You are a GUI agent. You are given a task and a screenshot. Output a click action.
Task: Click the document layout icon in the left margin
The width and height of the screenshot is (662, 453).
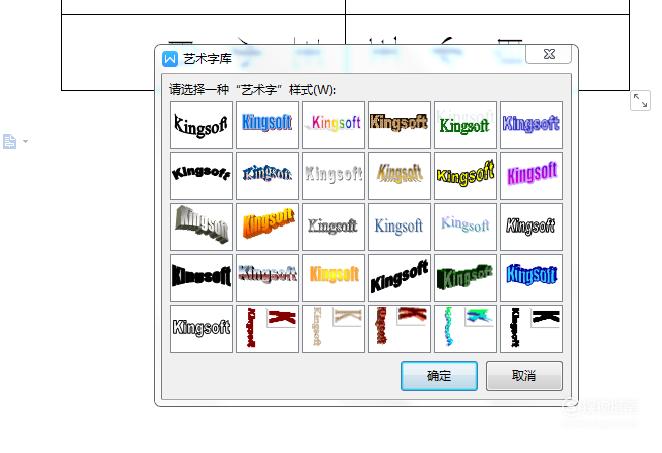(x=10, y=141)
